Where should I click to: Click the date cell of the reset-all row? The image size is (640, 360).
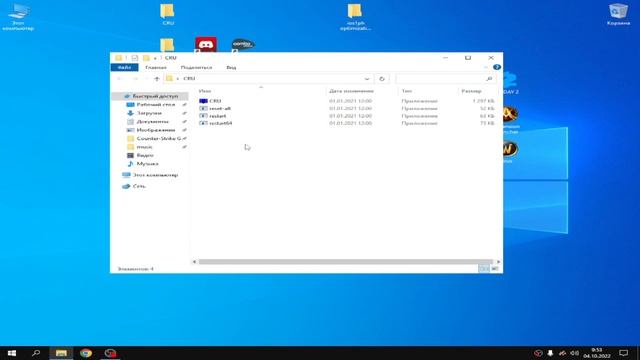(350, 109)
